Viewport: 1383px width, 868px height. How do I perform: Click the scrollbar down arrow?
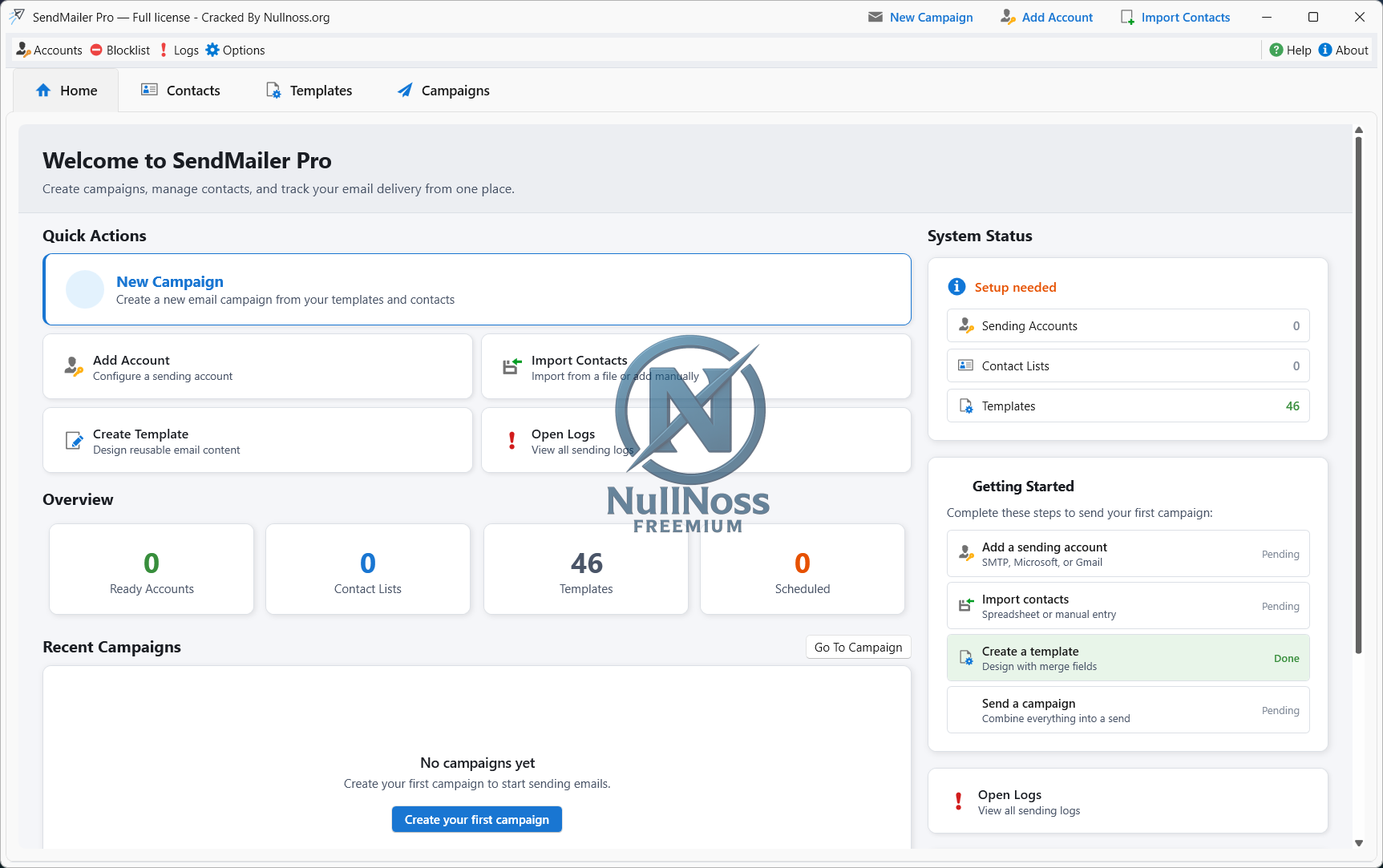tap(1358, 842)
